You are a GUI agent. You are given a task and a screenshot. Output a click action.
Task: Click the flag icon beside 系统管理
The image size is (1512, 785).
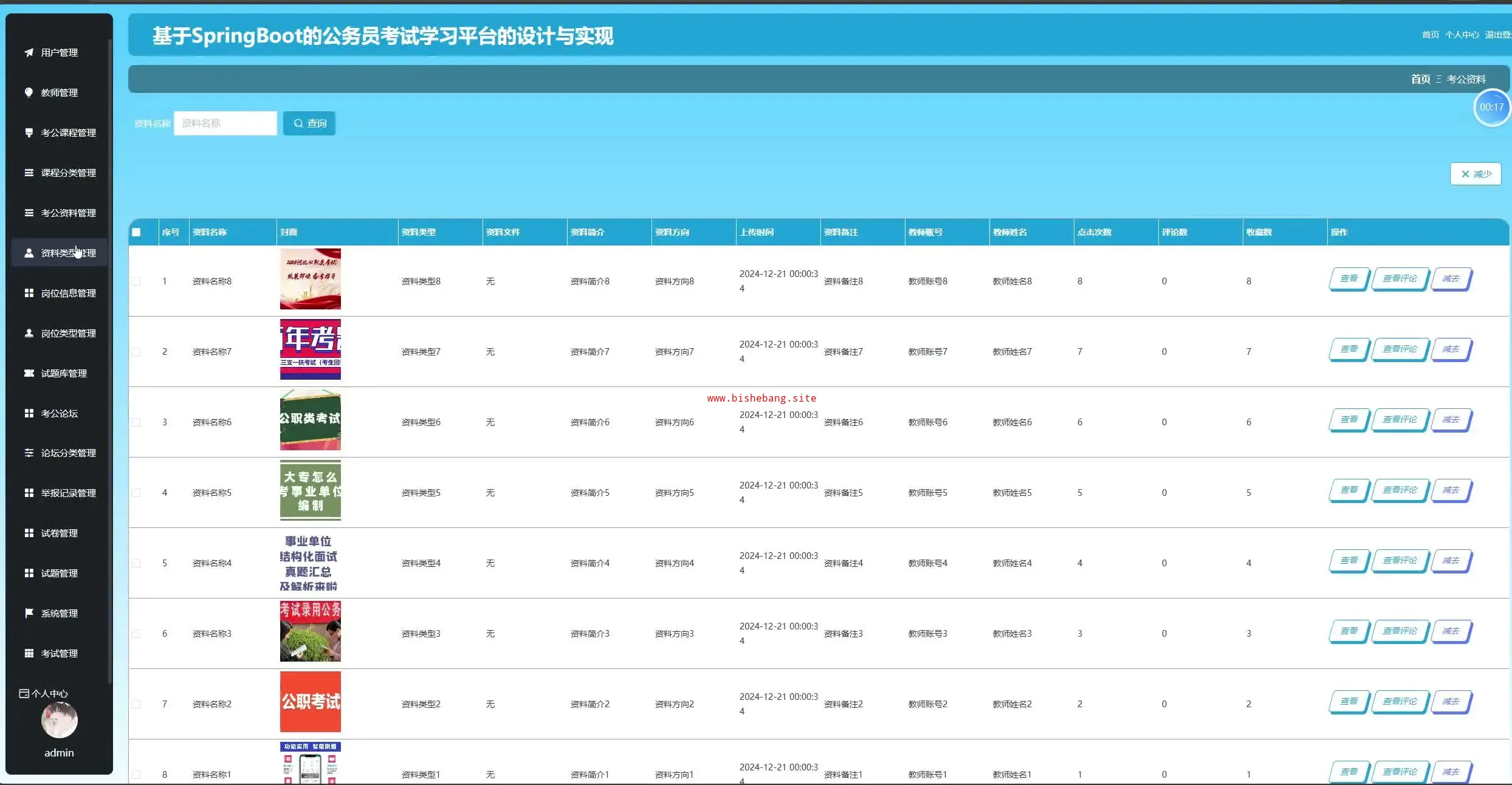pyautogui.click(x=29, y=613)
